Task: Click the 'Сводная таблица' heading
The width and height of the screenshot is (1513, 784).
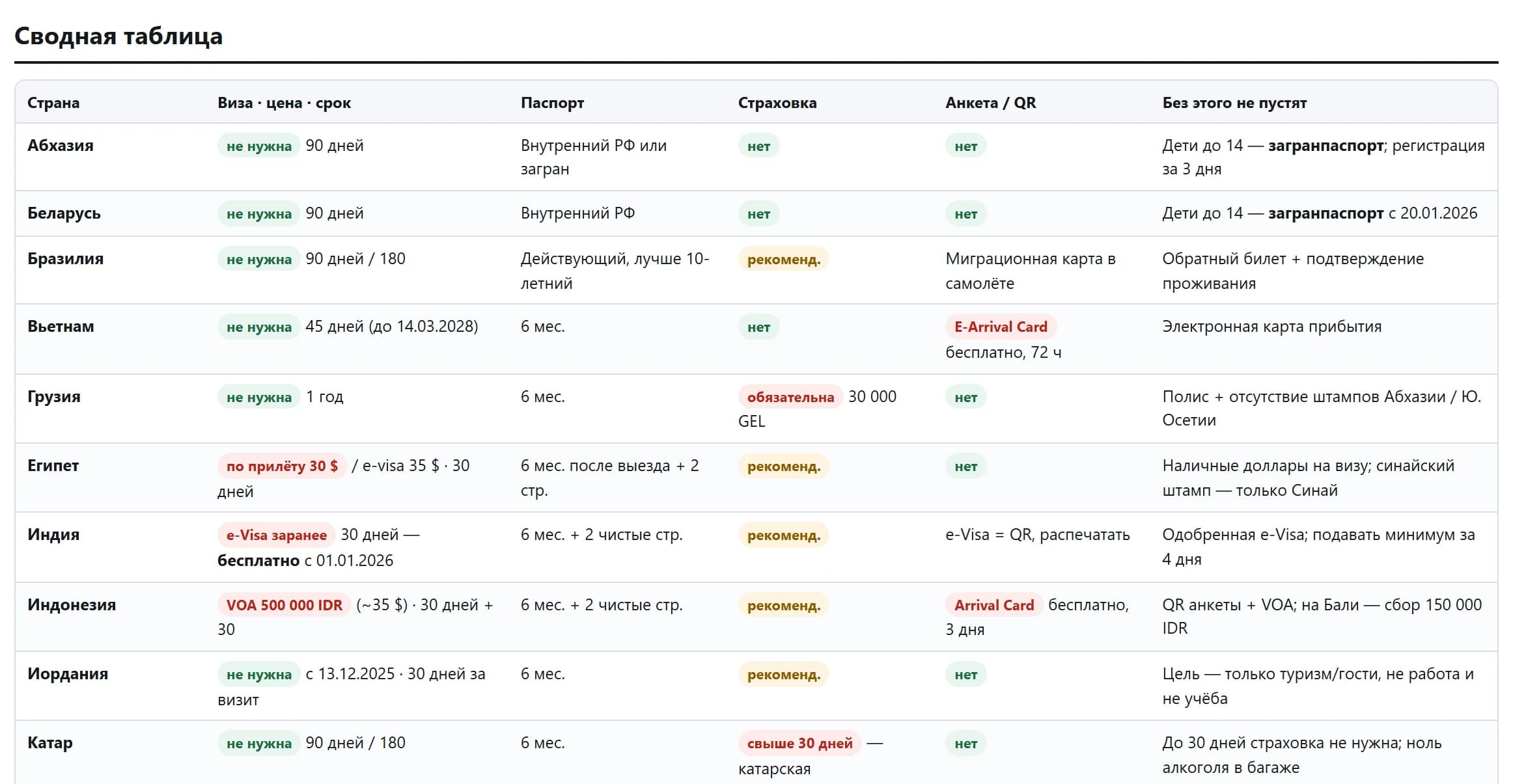Action: pyautogui.click(x=118, y=36)
